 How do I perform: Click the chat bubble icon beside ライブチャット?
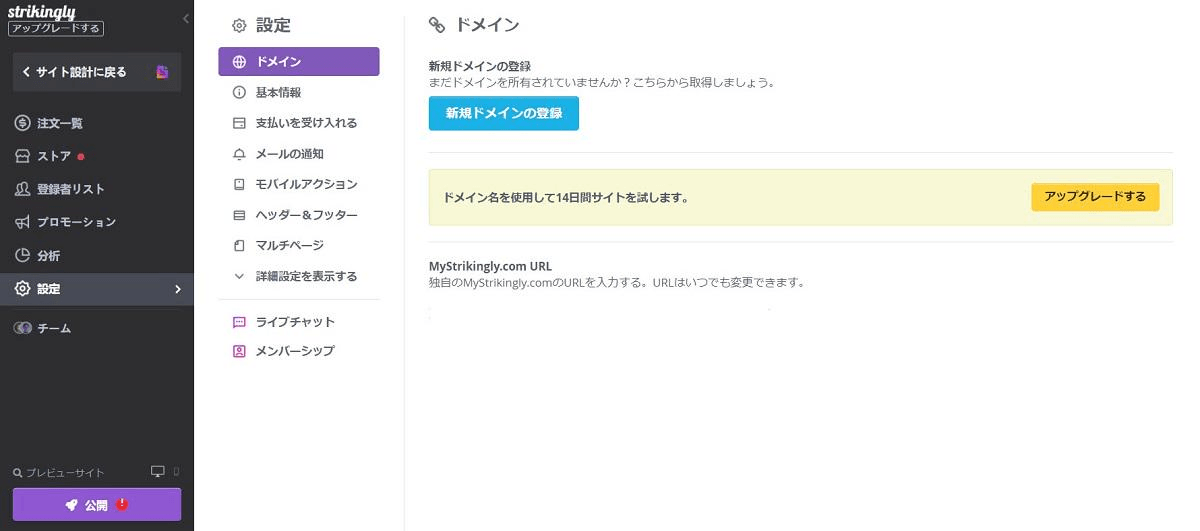pos(239,322)
